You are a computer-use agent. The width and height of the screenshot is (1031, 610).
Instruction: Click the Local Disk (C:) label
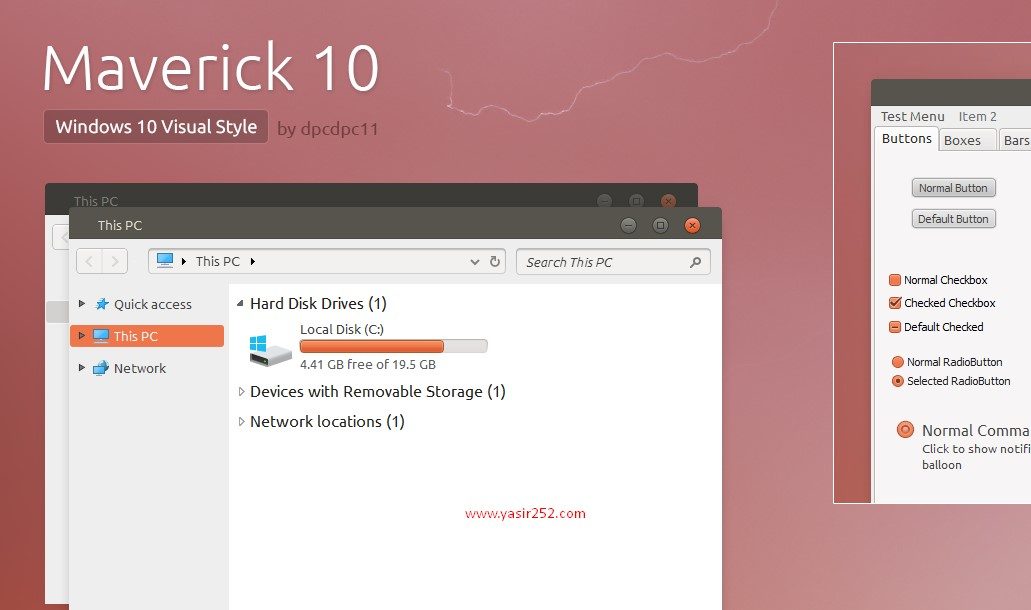(x=342, y=329)
